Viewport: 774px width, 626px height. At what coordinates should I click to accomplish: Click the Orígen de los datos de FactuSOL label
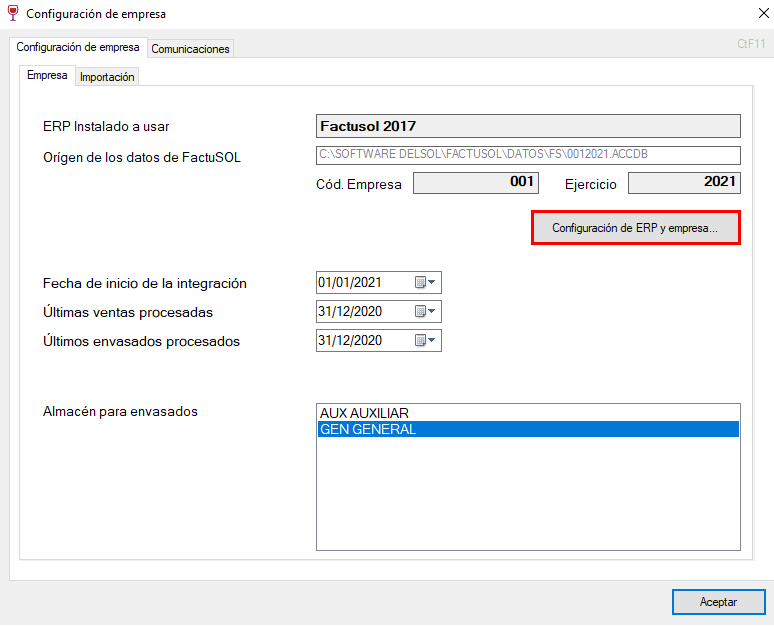pos(142,157)
